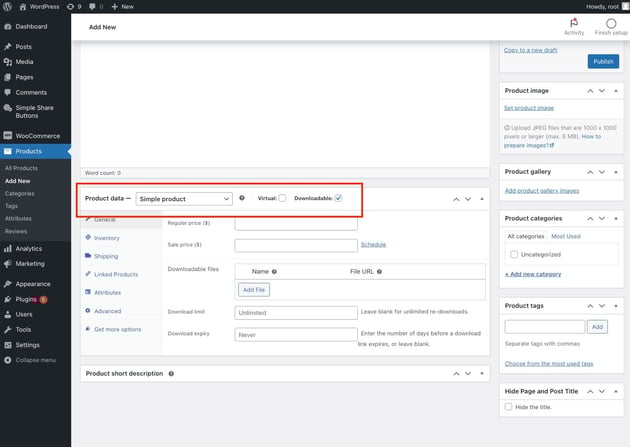Focus the Sale price input field
The width and height of the screenshot is (630, 447).
(x=296, y=245)
